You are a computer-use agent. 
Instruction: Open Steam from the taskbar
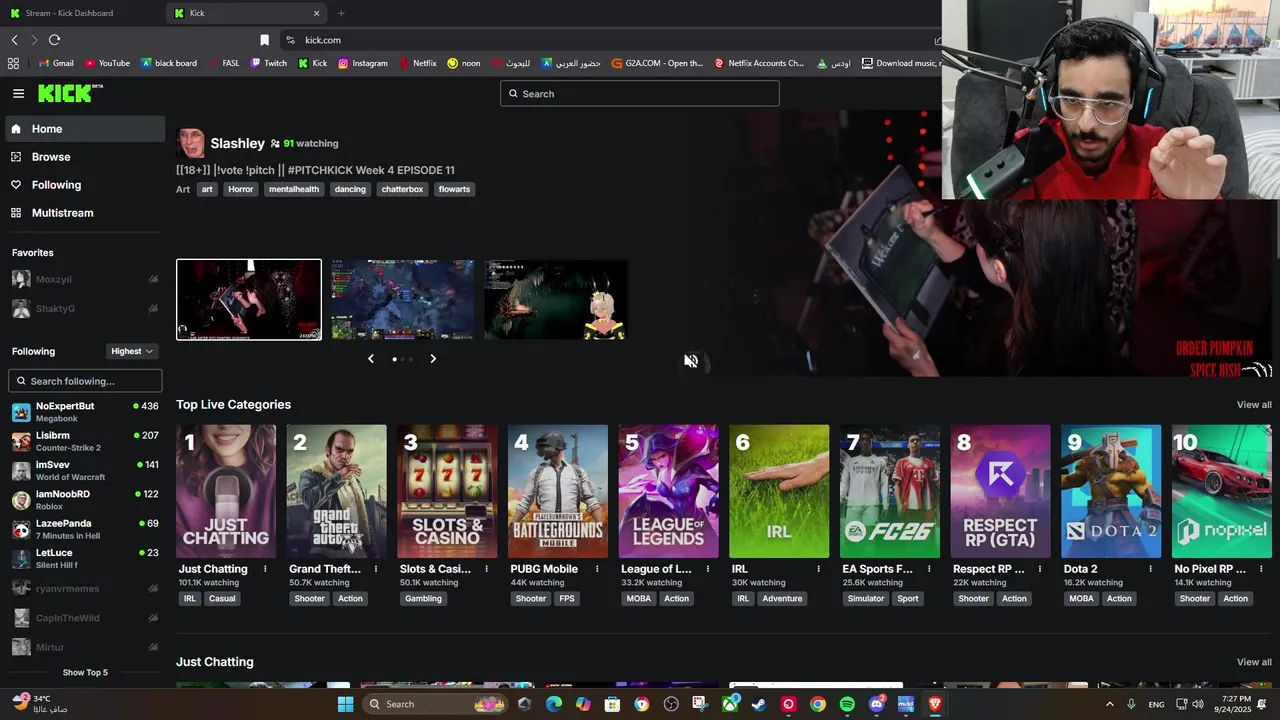point(759,704)
